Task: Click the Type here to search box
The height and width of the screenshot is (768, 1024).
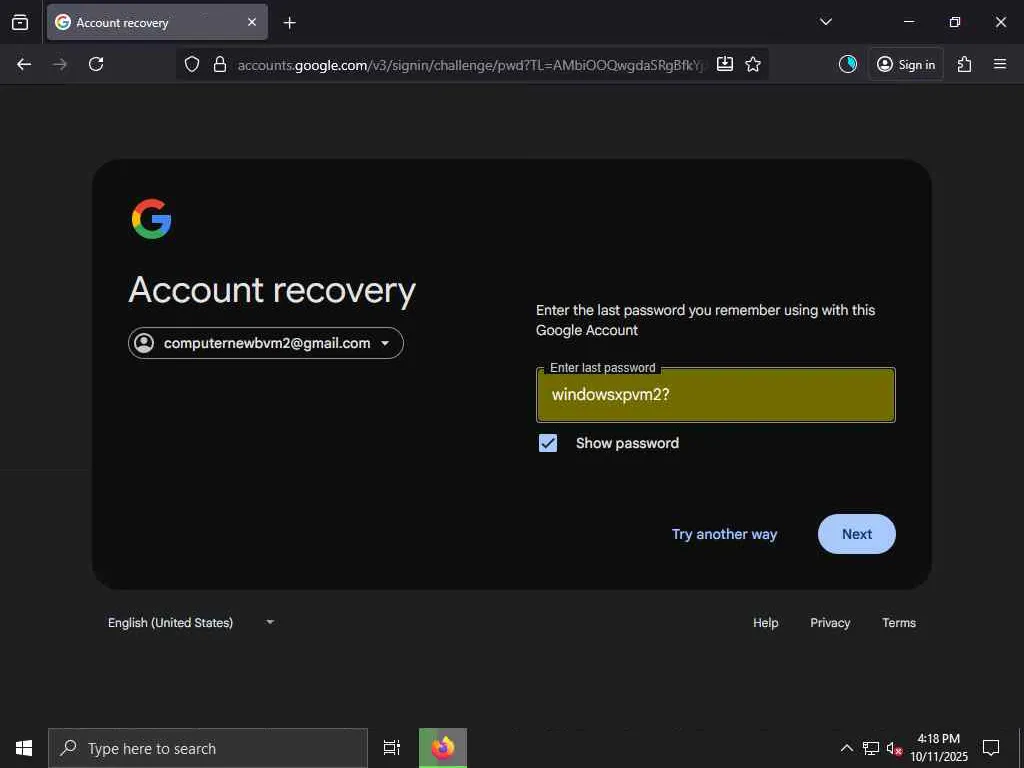Action: pyautogui.click(x=208, y=748)
